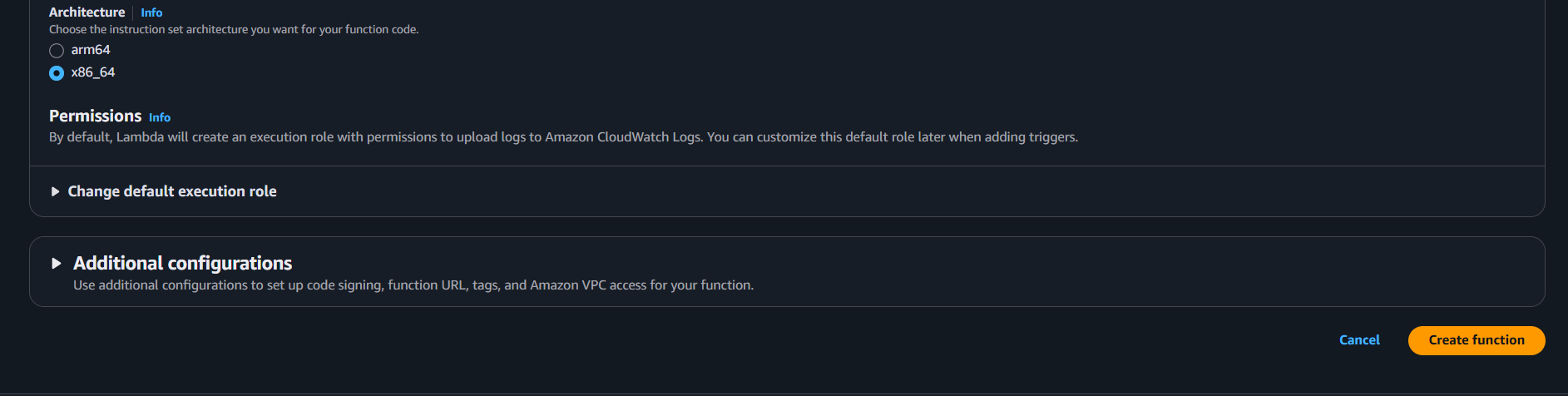Click the Amazon VPC access mention in description

[x=588, y=285]
